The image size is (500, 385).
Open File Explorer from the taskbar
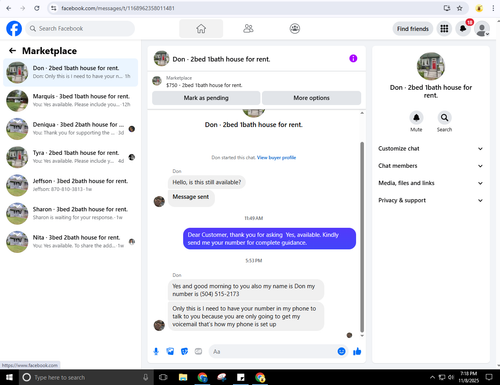[x=183, y=377]
